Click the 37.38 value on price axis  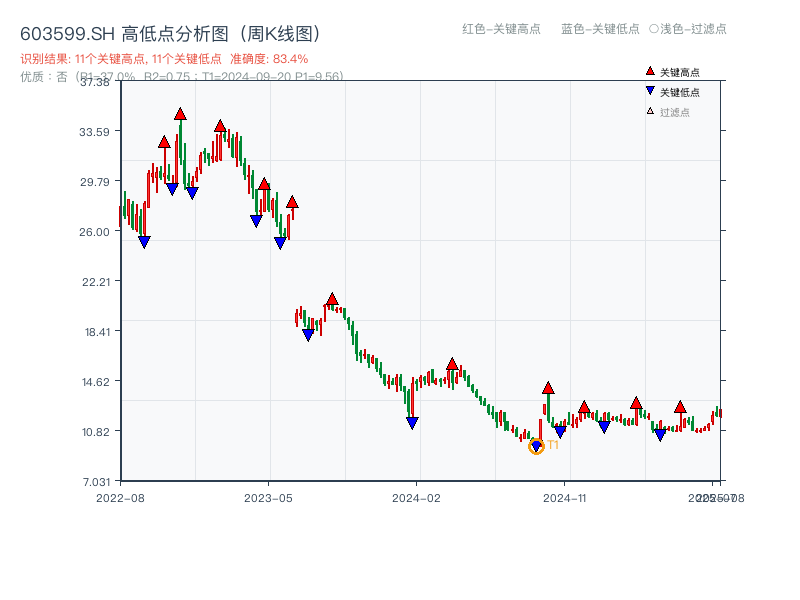pos(95,84)
